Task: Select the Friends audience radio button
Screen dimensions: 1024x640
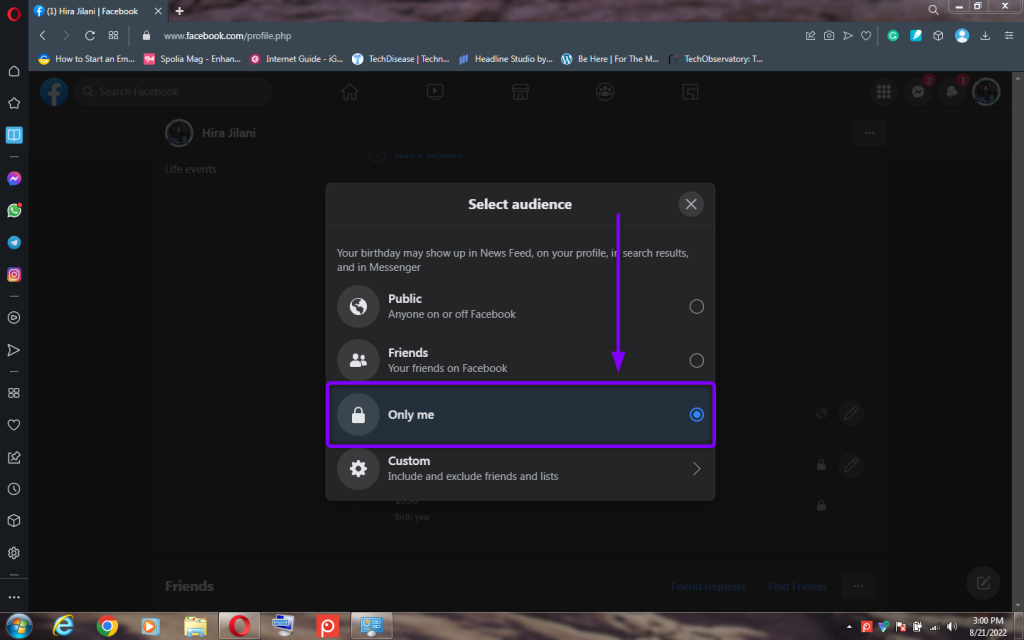Action: click(x=697, y=361)
